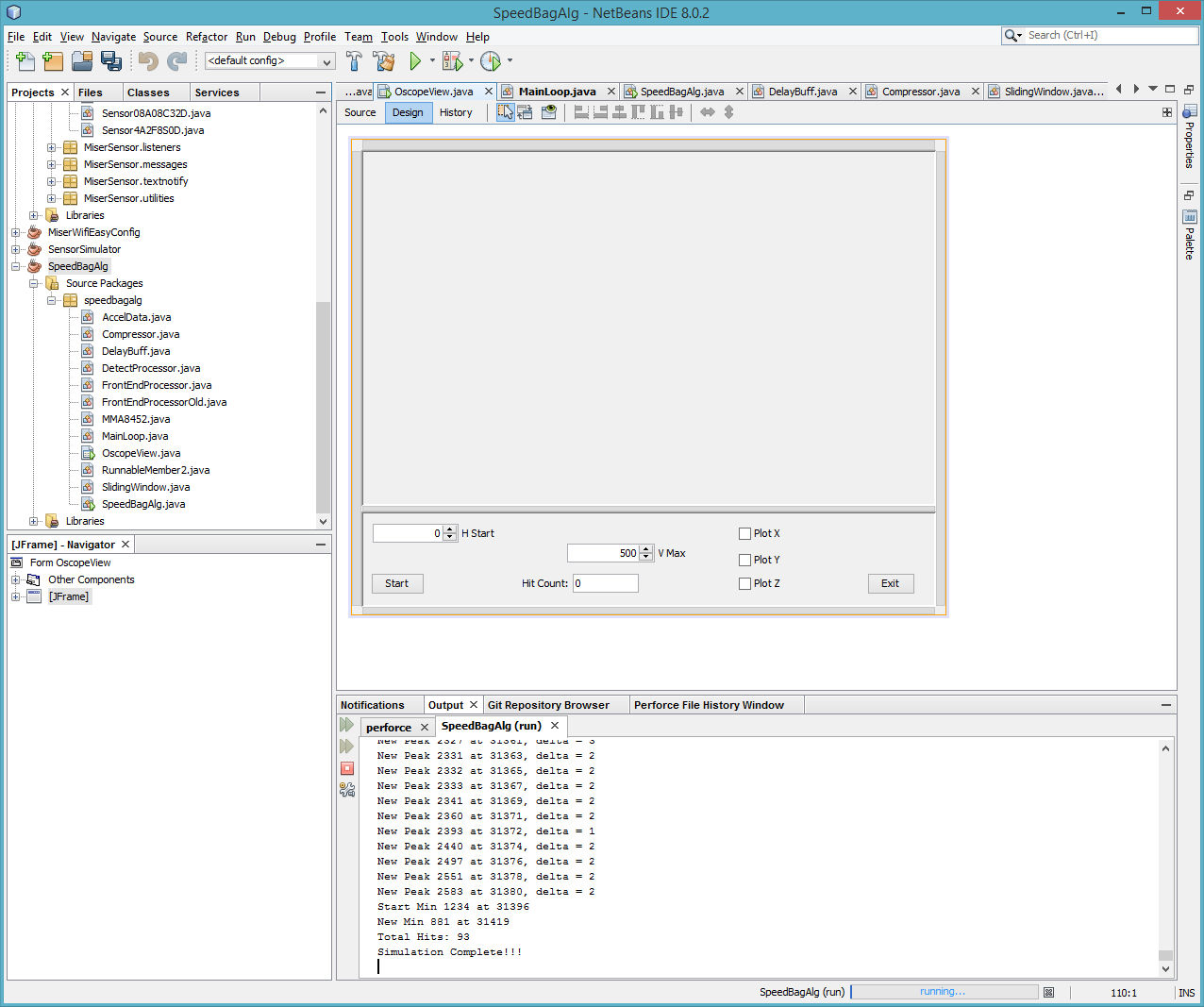
Task: Click the Connection Mode designer icon
Action: 526,112
